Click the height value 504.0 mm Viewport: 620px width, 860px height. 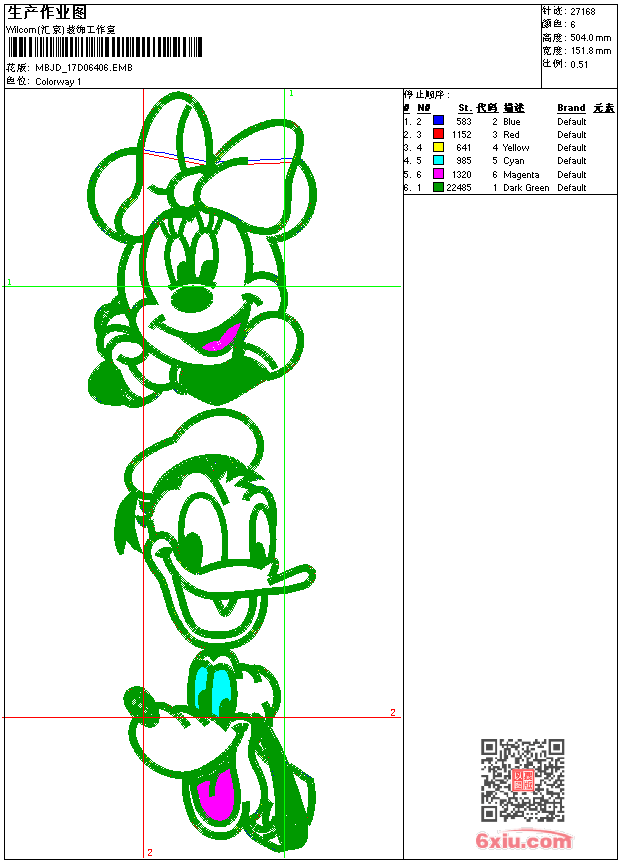590,38
